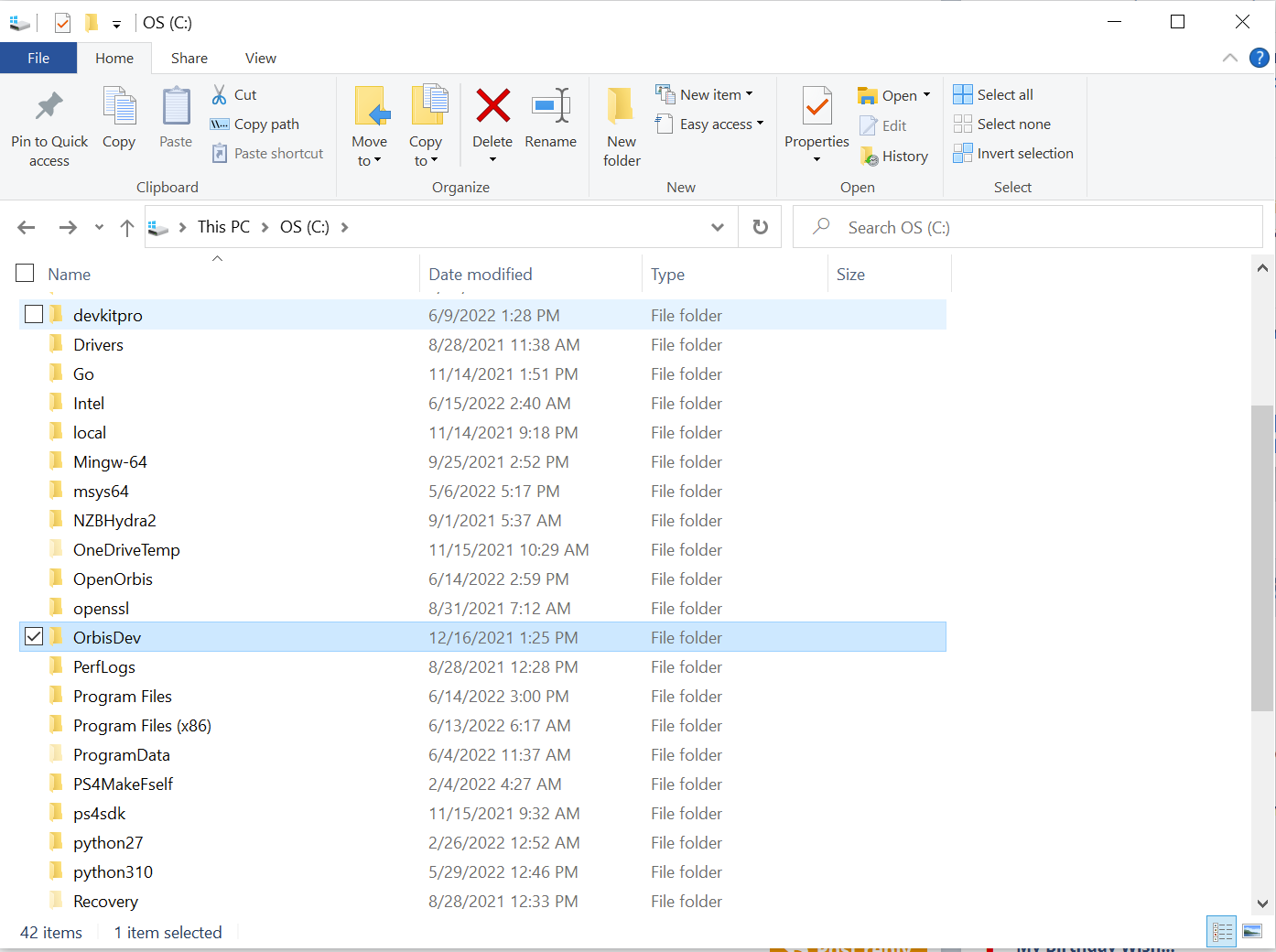Click the red Delete icon

492,106
